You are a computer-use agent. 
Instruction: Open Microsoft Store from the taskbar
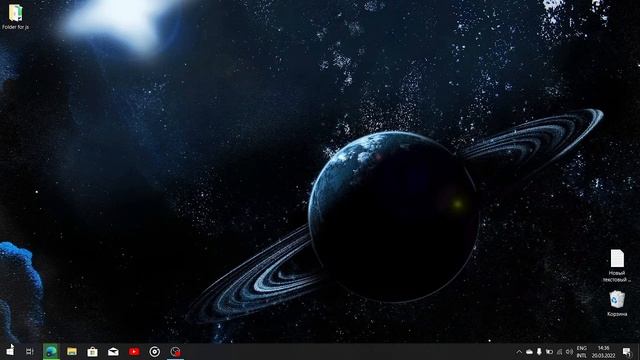click(93, 351)
